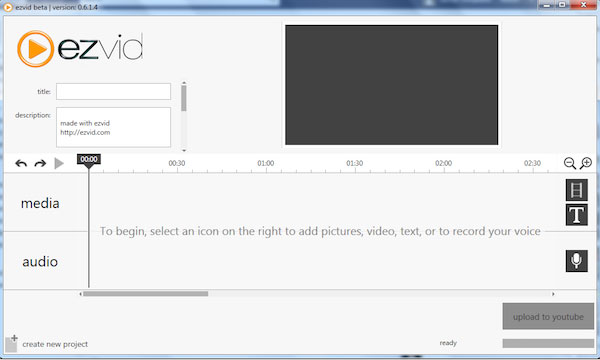Click the ezvid title bar app icon
The image size is (600, 360).
click(7, 7)
